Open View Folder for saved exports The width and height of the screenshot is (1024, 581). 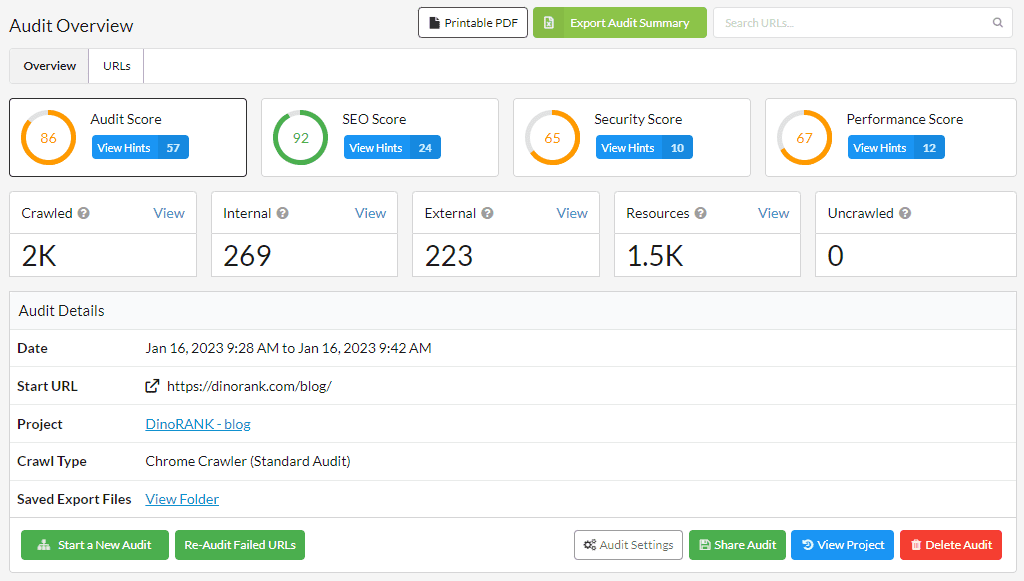[182, 499]
